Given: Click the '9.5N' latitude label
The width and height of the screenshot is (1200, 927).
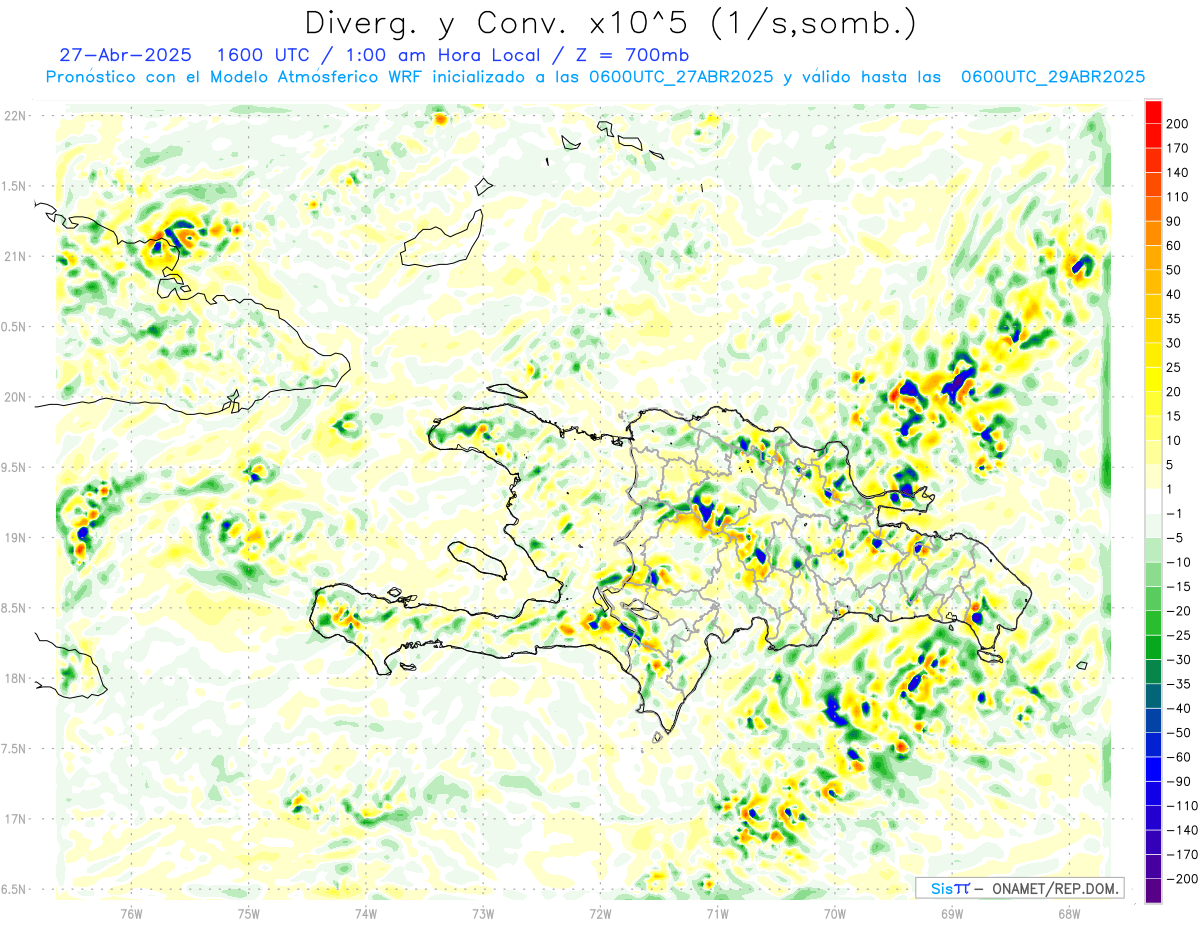Looking at the screenshot, I should click(x=14, y=467).
